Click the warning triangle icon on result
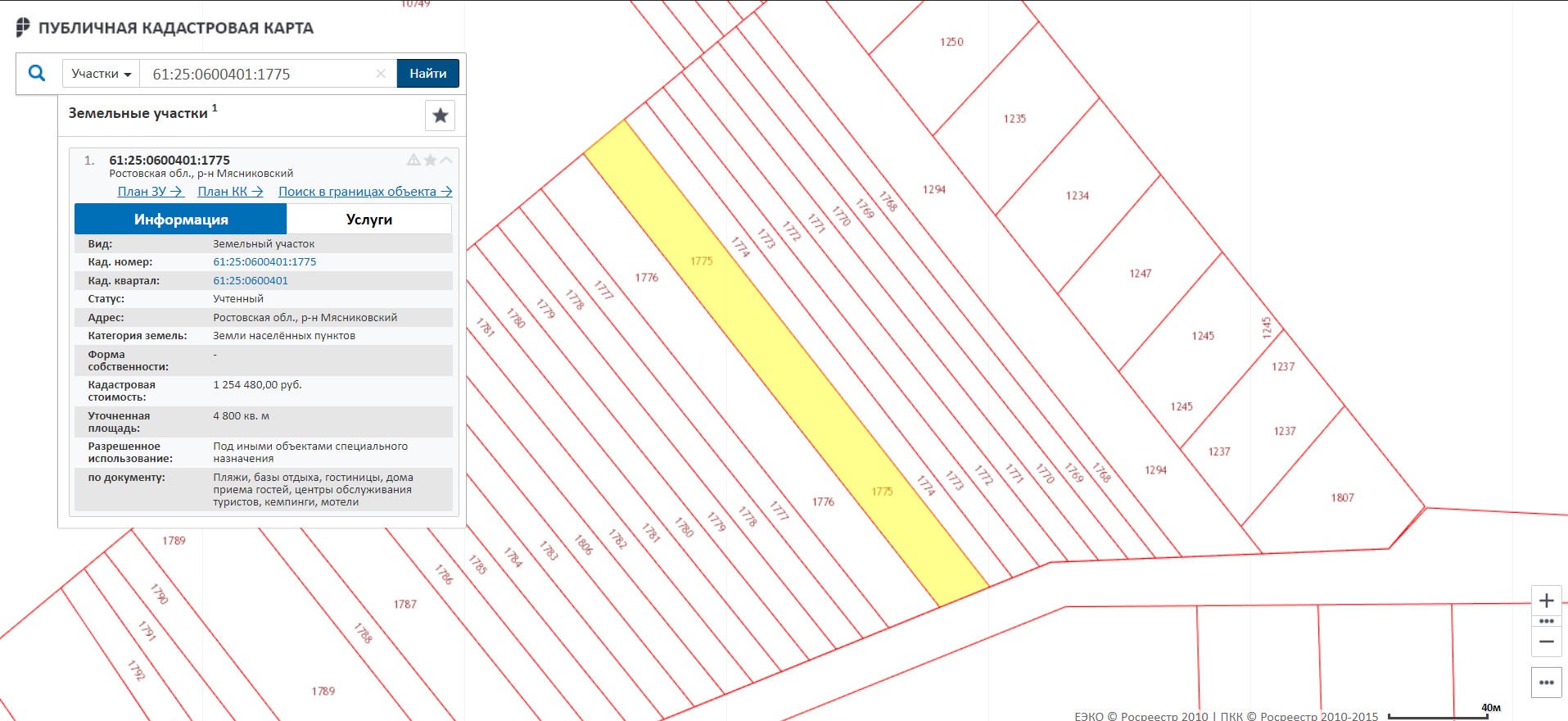The height and width of the screenshot is (721, 1568). 413,160
